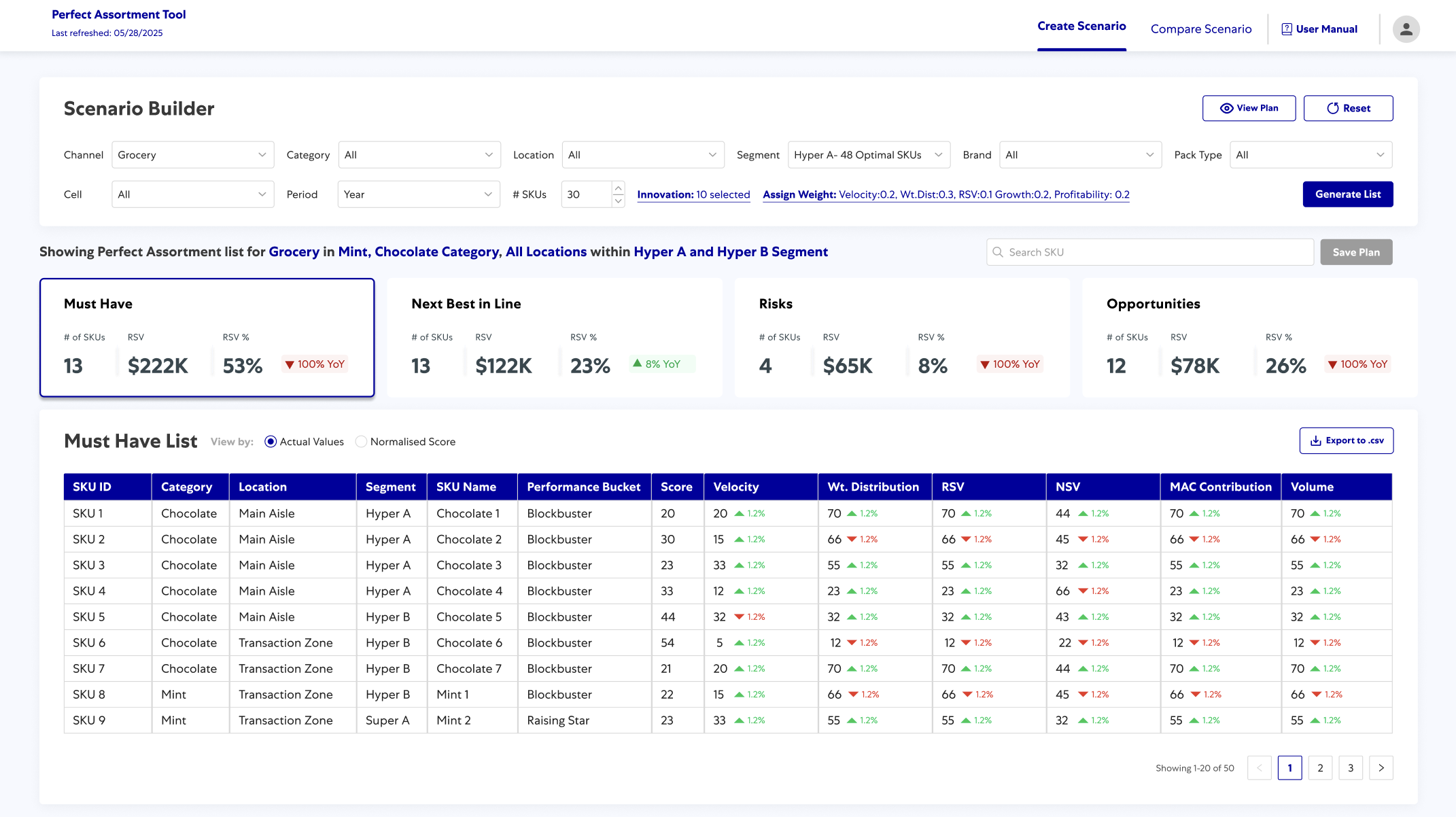Open the Assign Weight settings link
The width and height of the screenshot is (1456, 817).
(946, 195)
